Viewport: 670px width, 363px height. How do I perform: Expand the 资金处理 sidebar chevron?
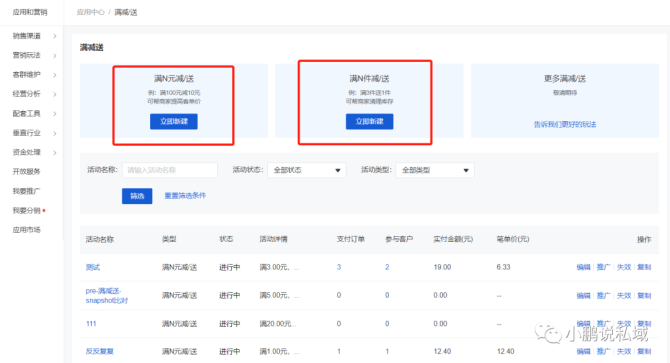[55, 152]
